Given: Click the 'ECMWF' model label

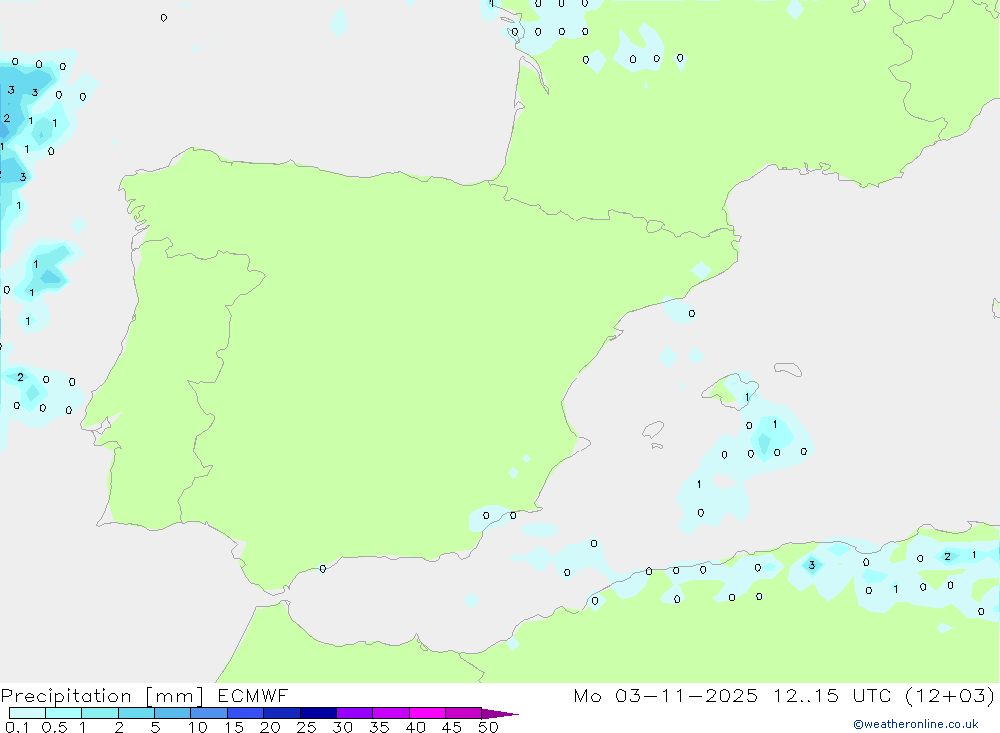Looking at the screenshot, I should click(x=253, y=695).
